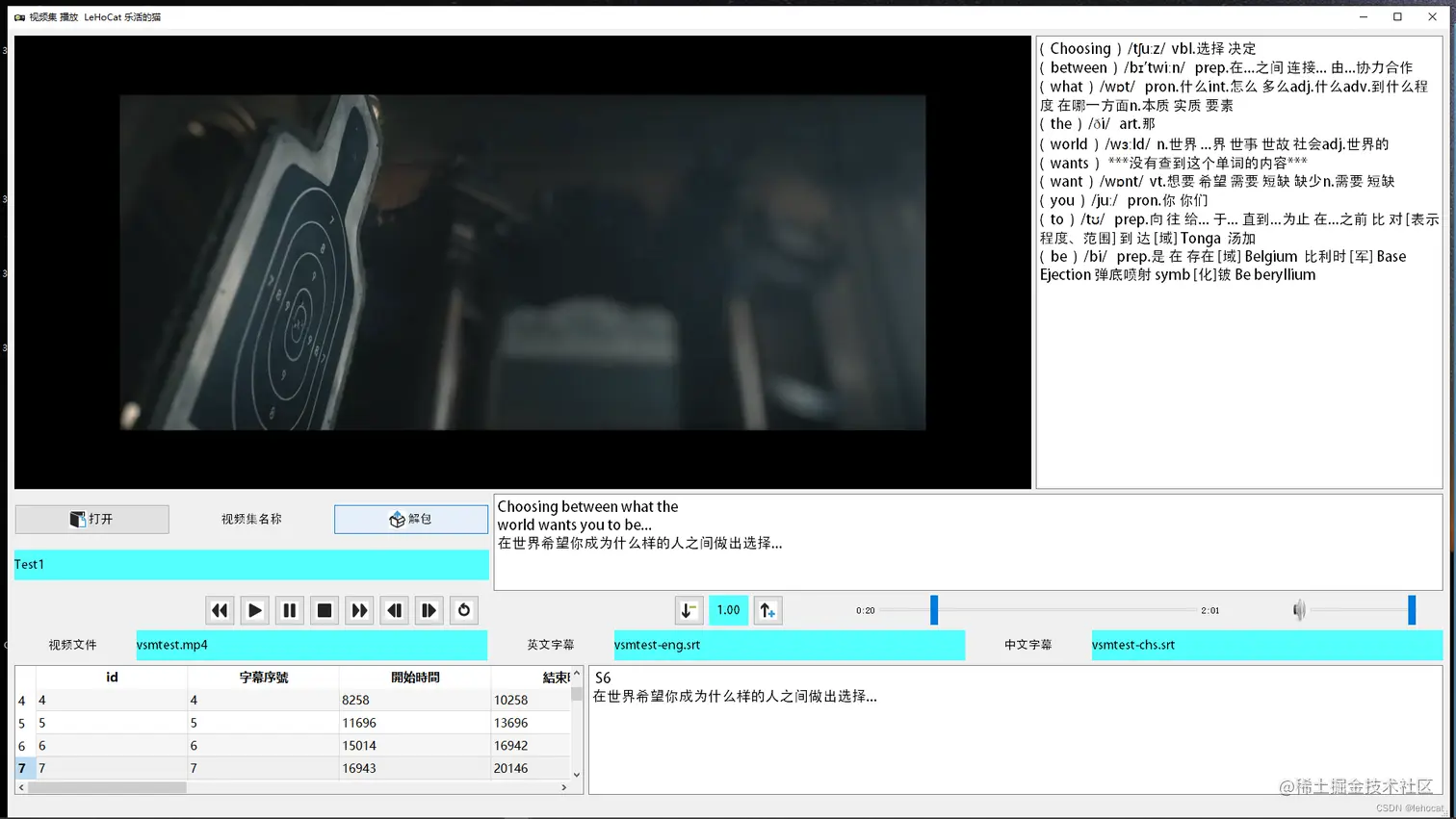Click the English subtitle line 'Choosing between what the'
The image size is (1456, 819).
pos(587,506)
